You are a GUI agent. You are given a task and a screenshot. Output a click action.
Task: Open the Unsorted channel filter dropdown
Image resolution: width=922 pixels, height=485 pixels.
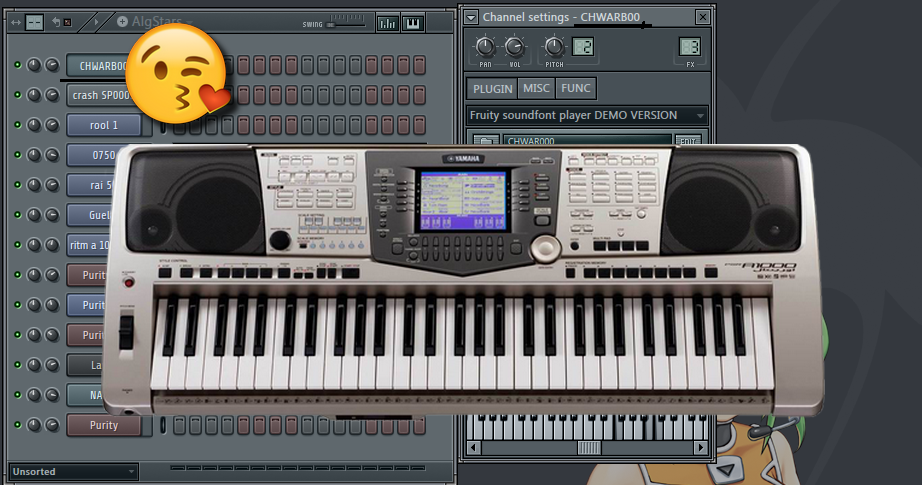[x=74, y=471]
